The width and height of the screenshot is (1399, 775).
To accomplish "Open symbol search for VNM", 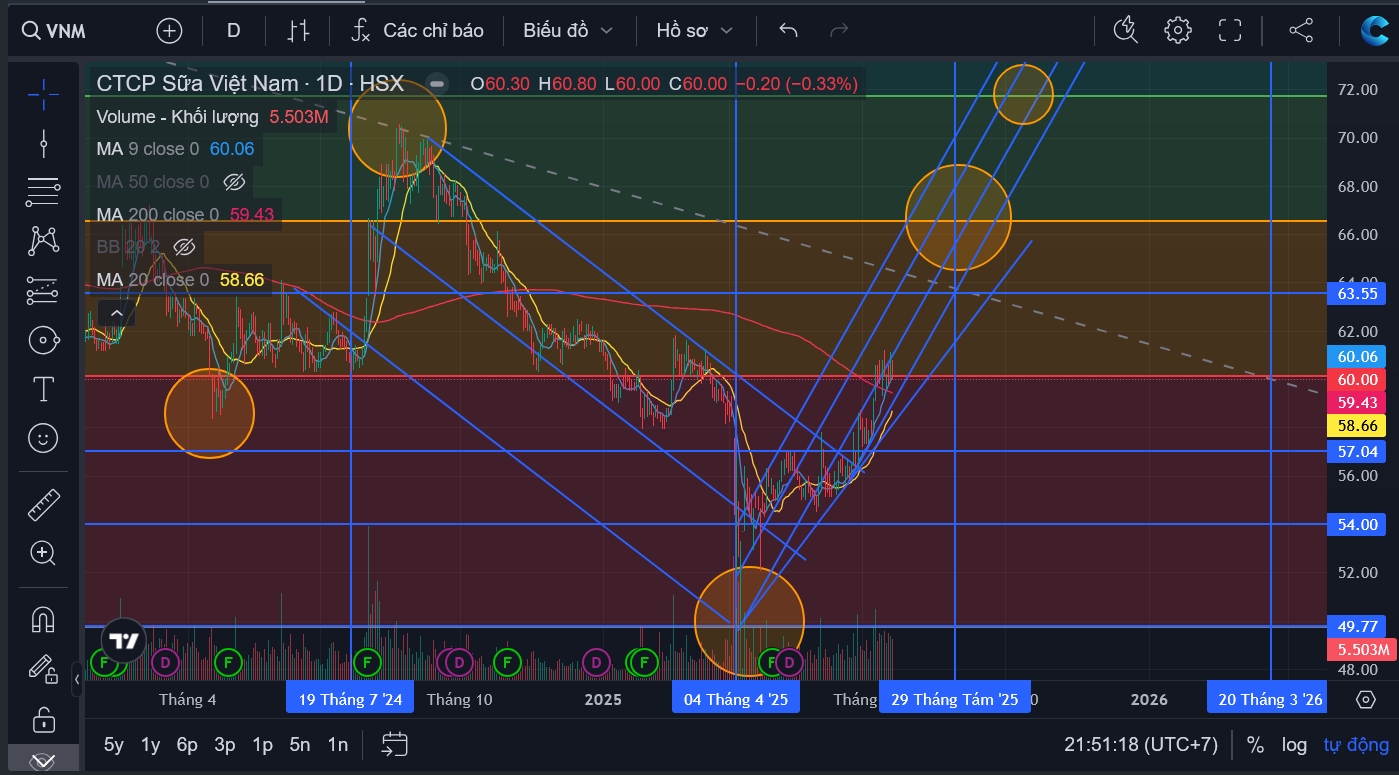I will click(x=54, y=31).
